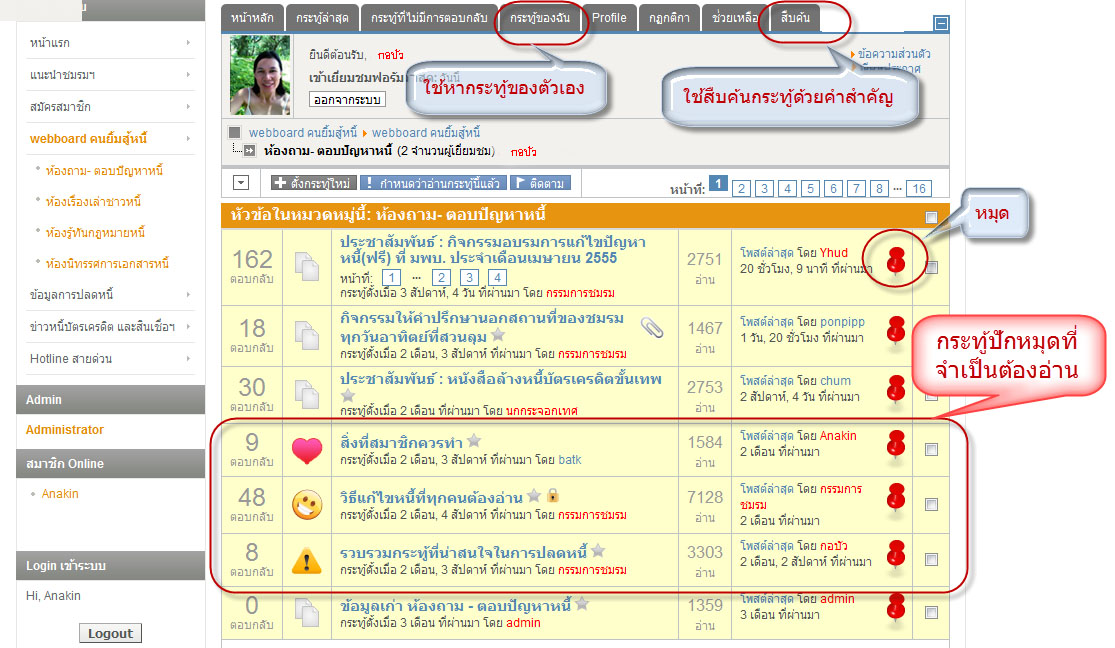
Task: Open inner page 4 of the 162-reply thread
Action: (x=497, y=277)
